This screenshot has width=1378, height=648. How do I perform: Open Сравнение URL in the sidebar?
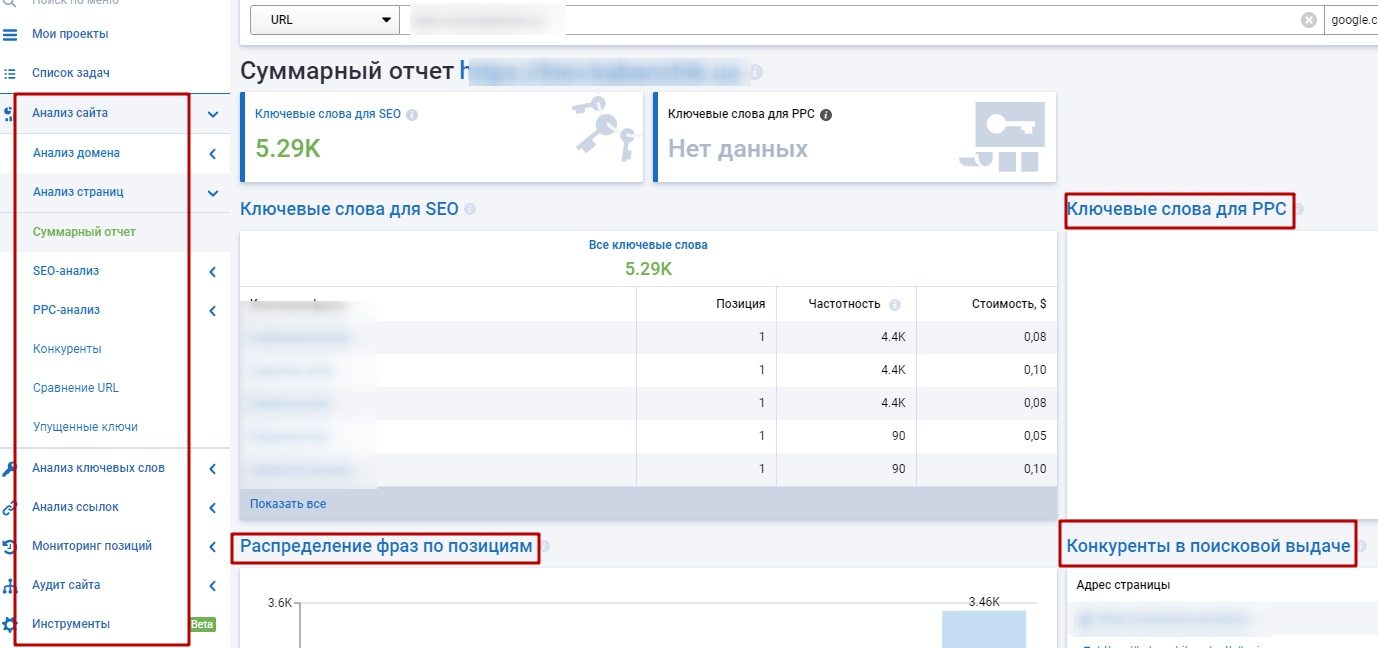(76, 388)
